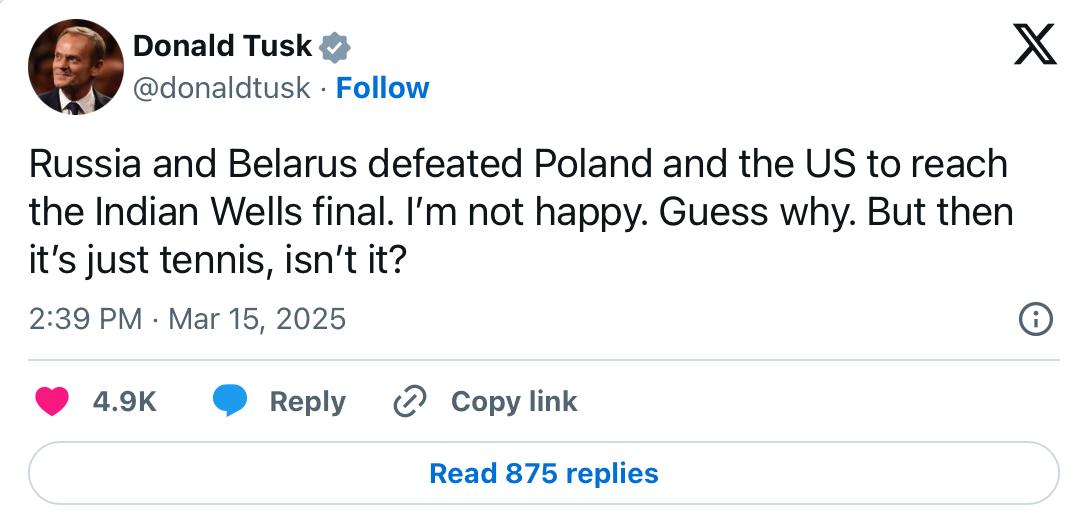
Task: Click the first line mentioning Russia and Belarus
Action: 518,165
